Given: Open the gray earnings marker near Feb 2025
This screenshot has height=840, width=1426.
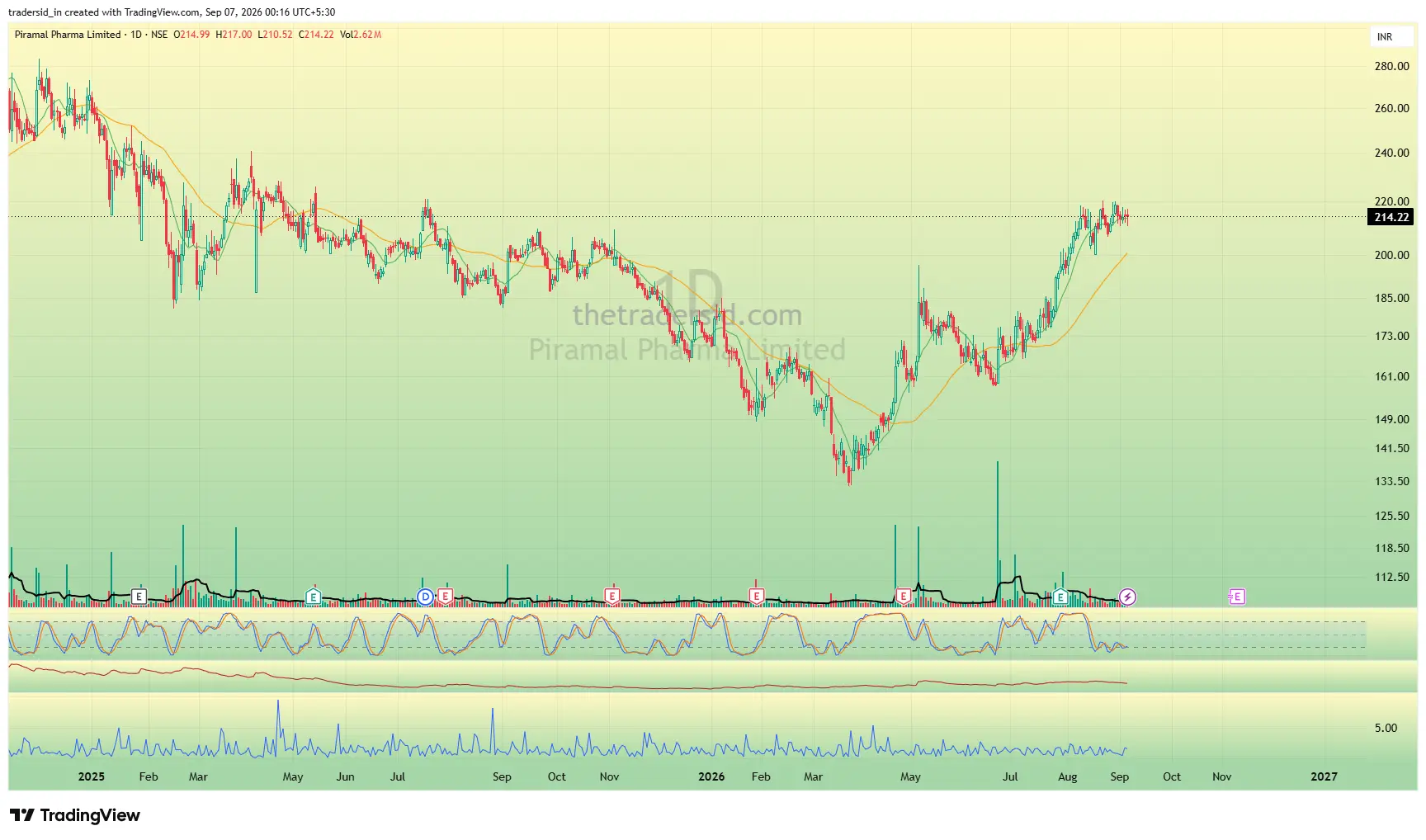Looking at the screenshot, I should pos(139,596).
